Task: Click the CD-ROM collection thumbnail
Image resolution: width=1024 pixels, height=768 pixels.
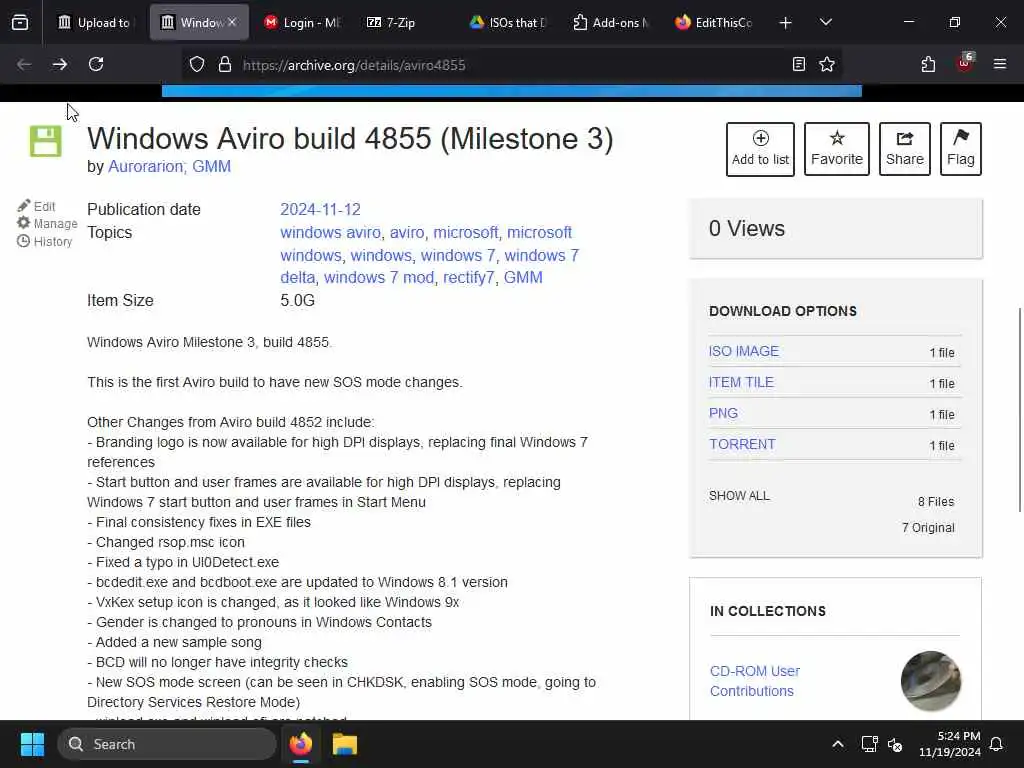Action: 931,681
